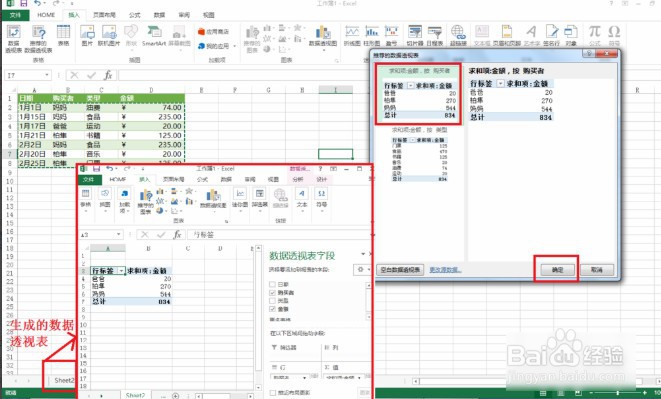Click the 日程表 timeline icon

click(x=435, y=35)
